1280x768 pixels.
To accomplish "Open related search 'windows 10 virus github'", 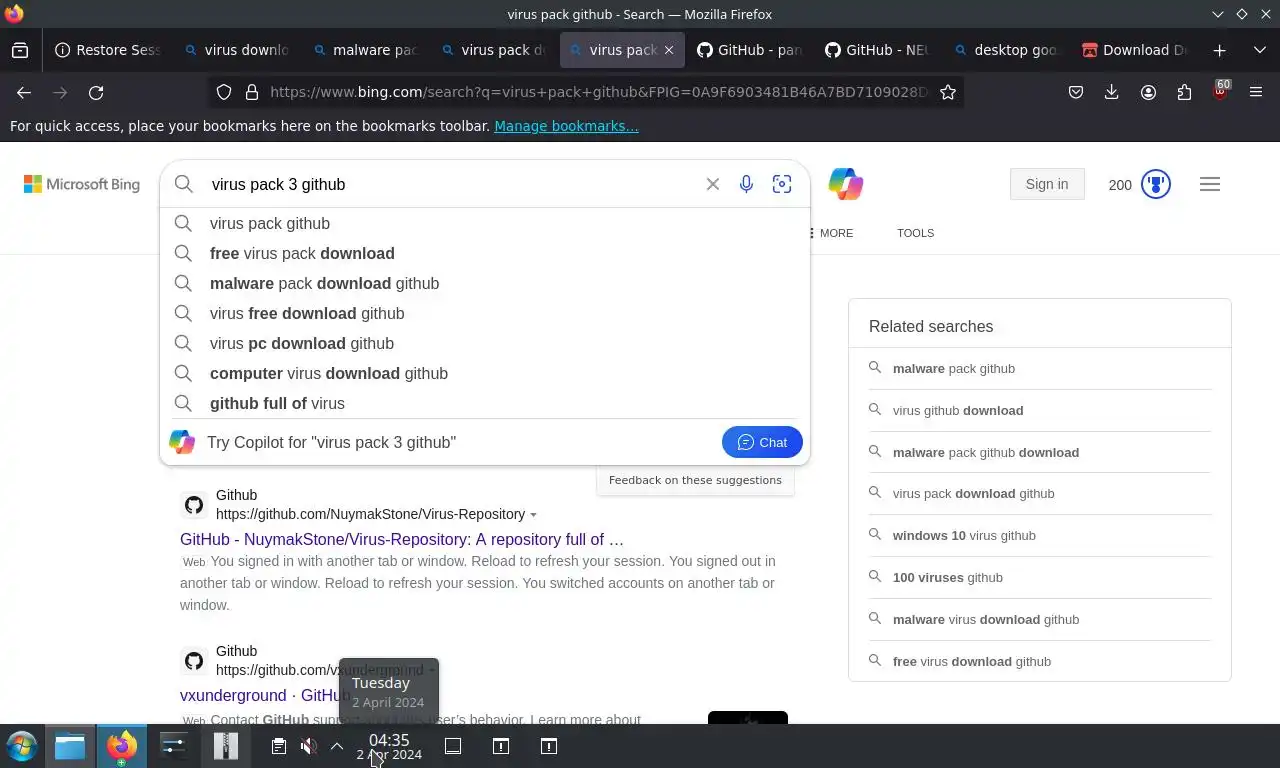I will [1040, 535].
